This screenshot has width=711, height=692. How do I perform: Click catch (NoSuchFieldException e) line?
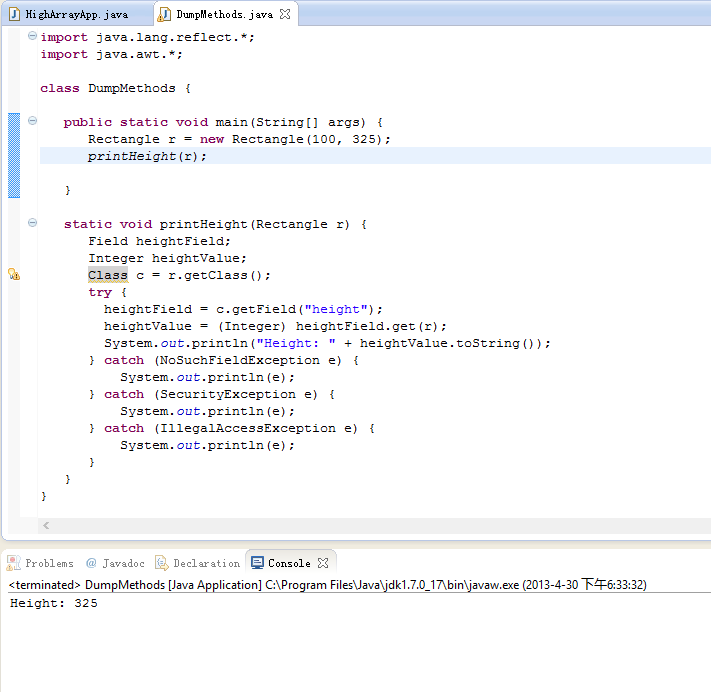(224, 361)
